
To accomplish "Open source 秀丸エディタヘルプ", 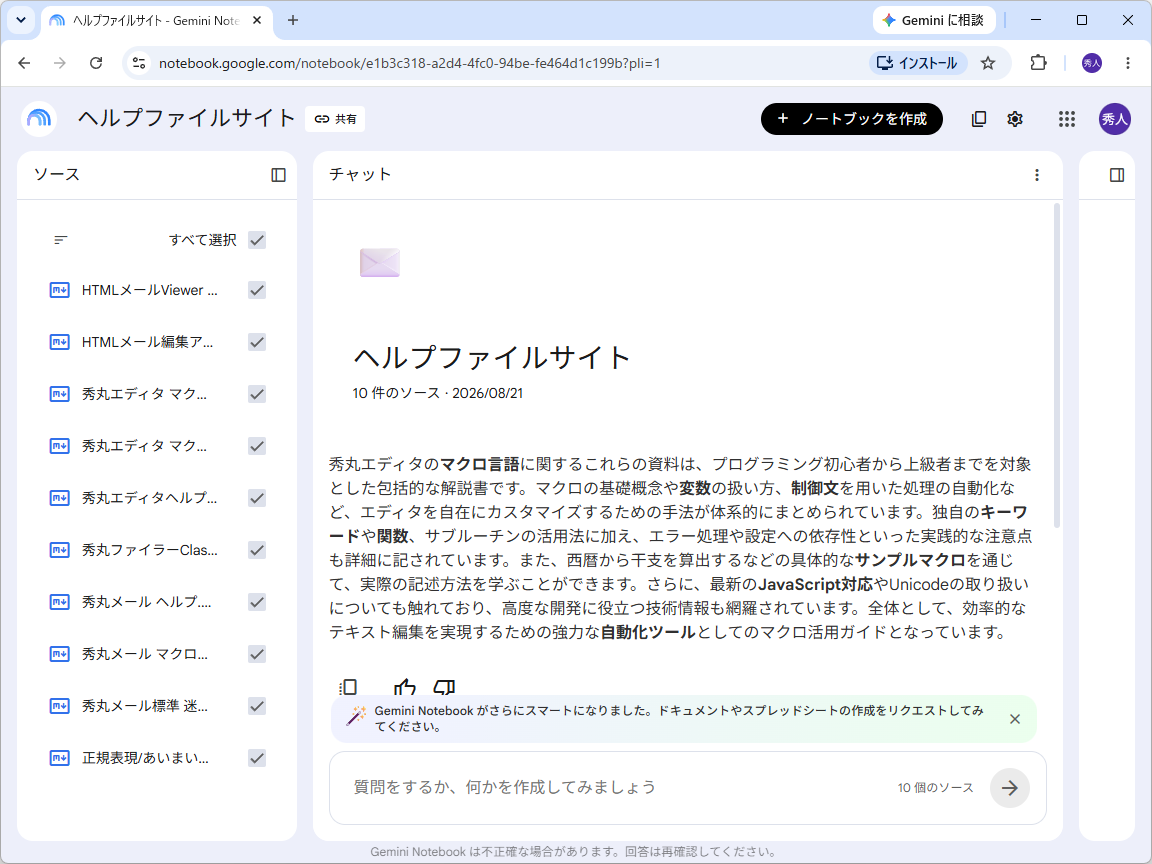I will [x=150, y=498].
